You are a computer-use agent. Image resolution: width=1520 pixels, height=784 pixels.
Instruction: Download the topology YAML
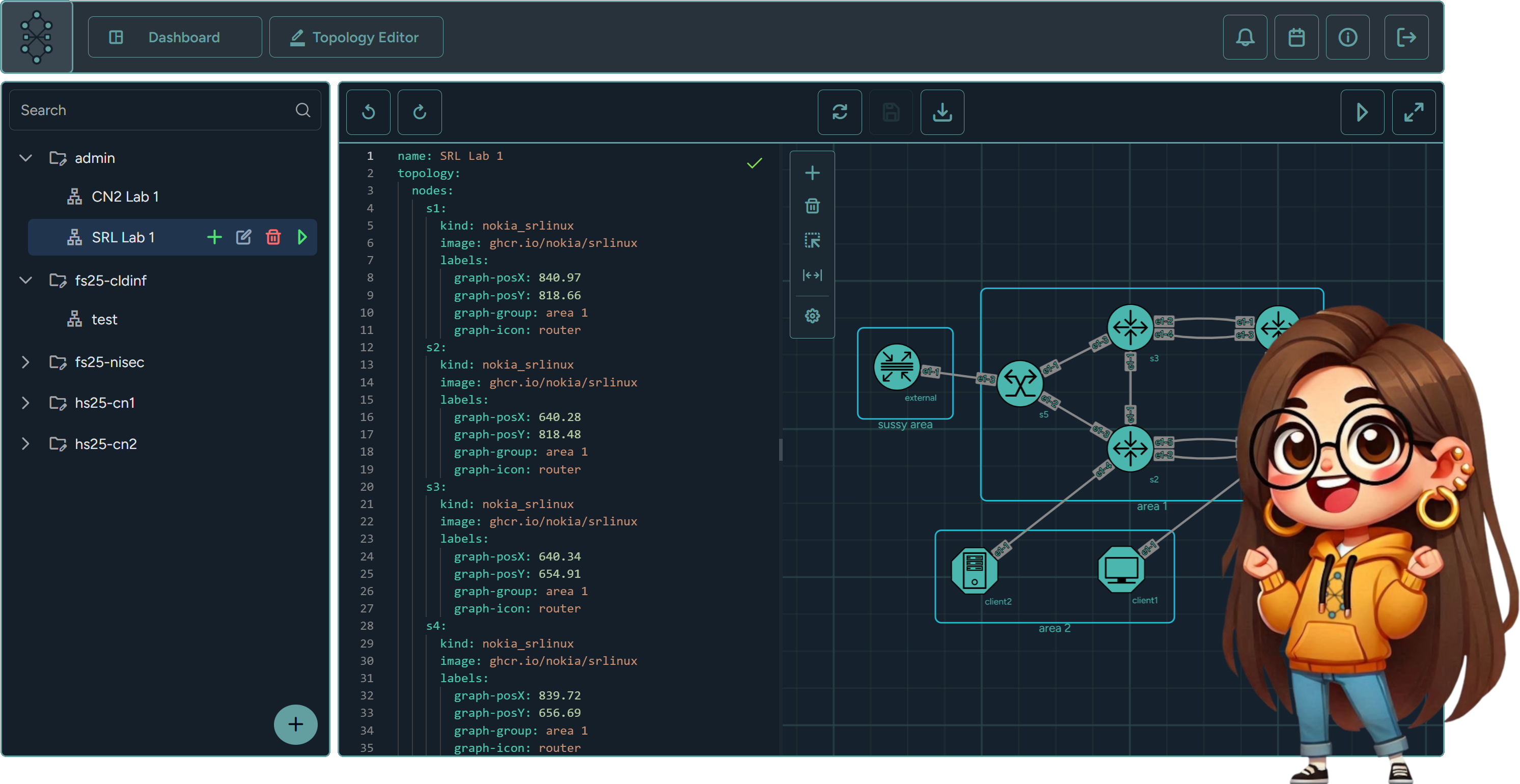[x=942, y=112]
